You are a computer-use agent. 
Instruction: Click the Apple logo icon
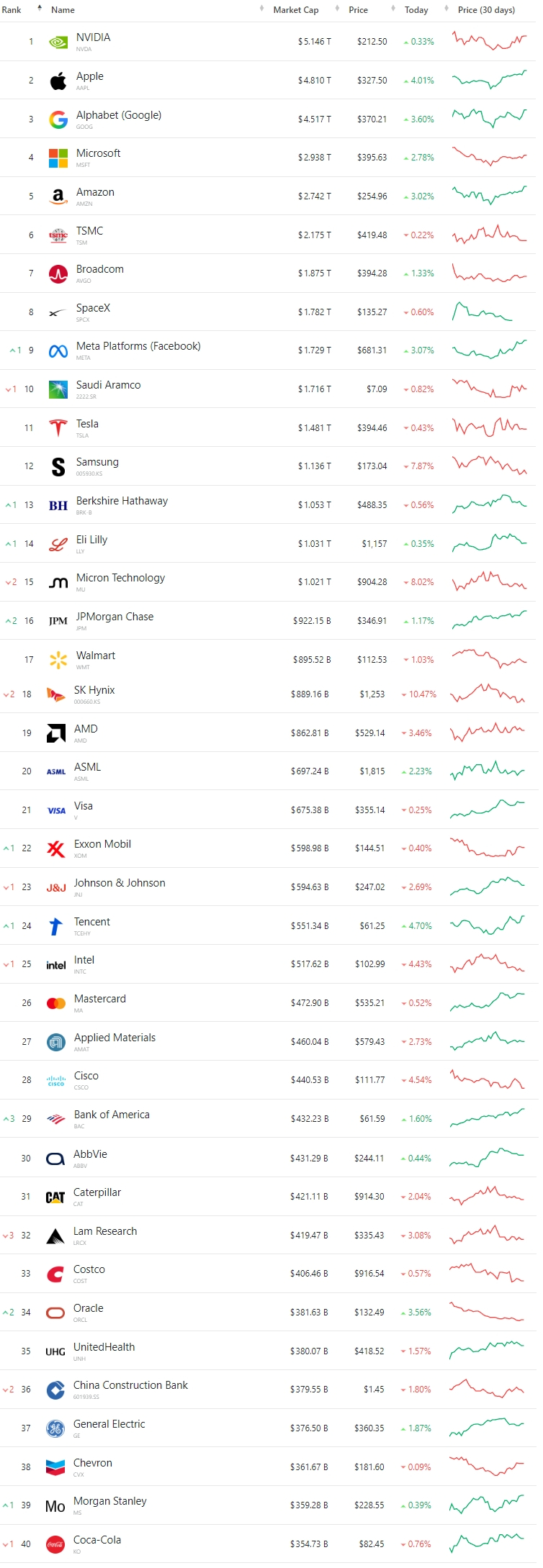coord(58,81)
